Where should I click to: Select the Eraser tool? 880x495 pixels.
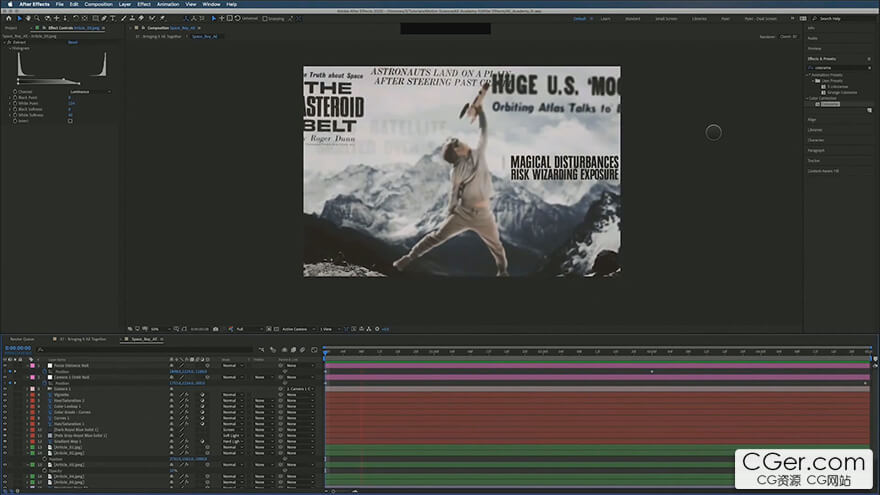point(141,19)
